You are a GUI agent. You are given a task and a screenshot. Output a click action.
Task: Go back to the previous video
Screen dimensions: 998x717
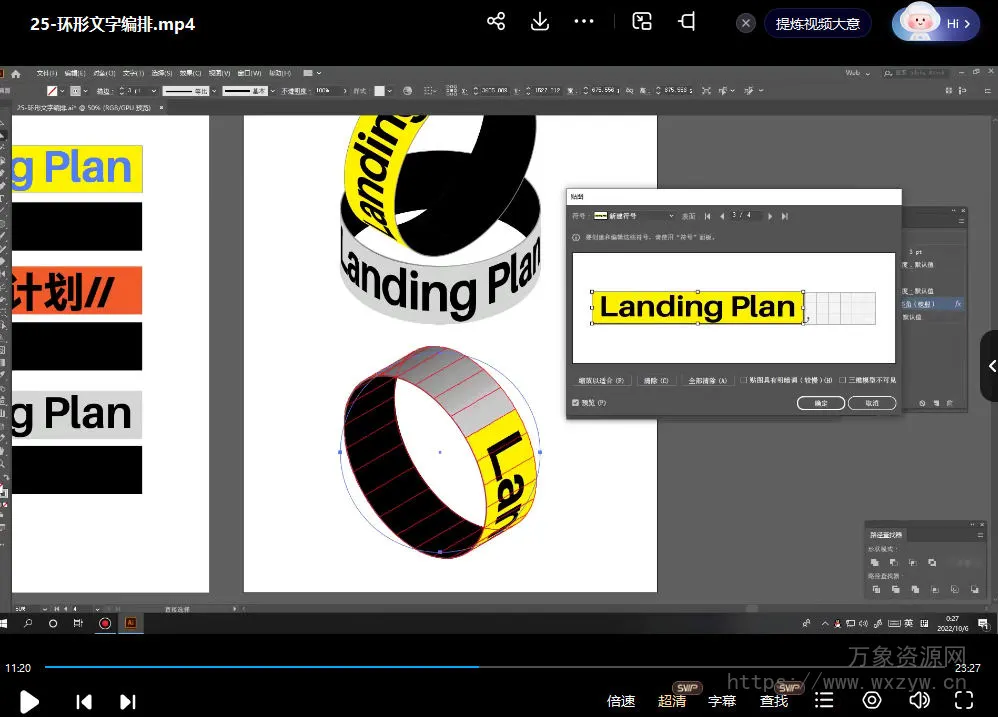[84, 701]
